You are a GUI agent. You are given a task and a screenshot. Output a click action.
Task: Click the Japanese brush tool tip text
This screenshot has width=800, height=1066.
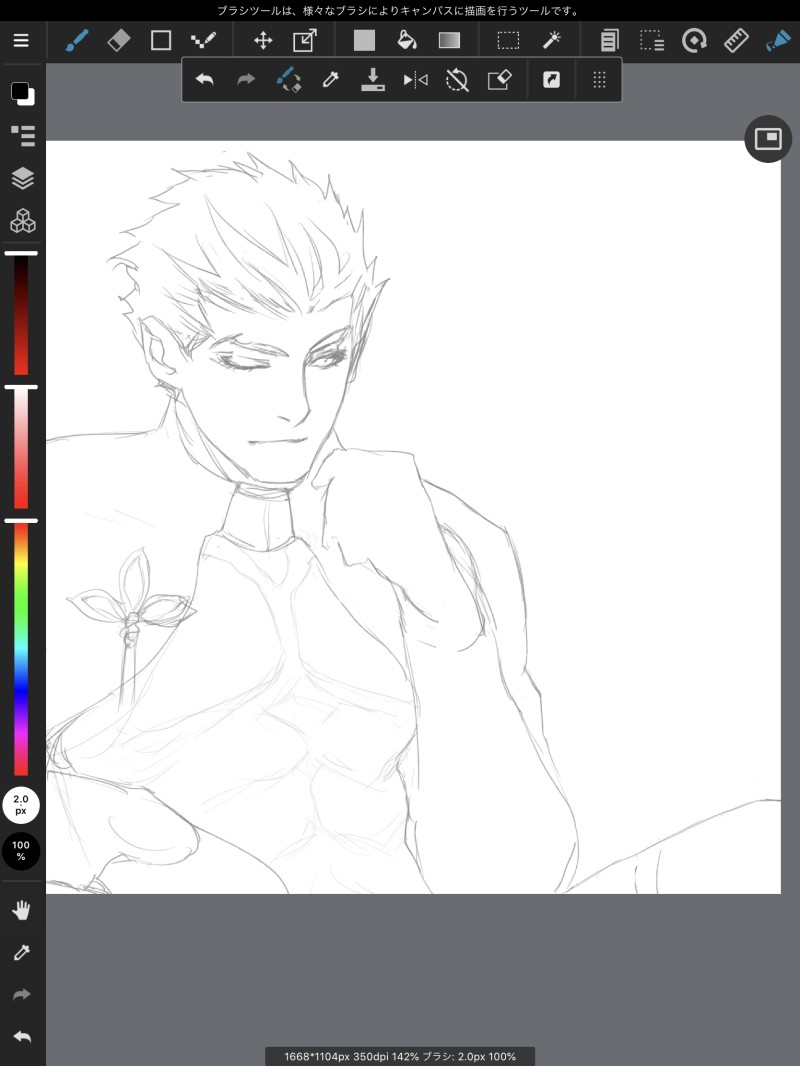[398, 11]
